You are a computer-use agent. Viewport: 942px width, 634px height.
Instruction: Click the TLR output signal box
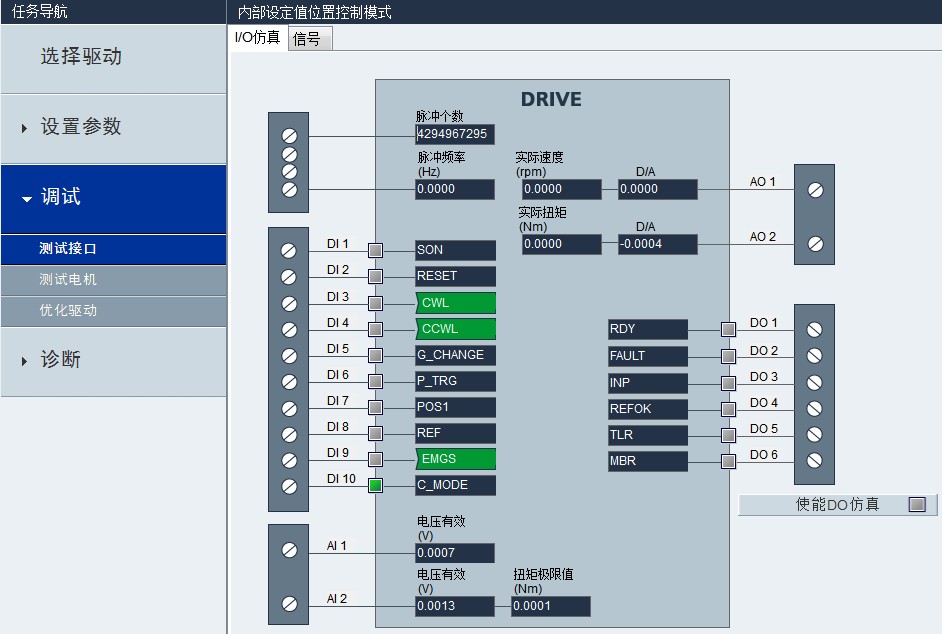[648, 435]
